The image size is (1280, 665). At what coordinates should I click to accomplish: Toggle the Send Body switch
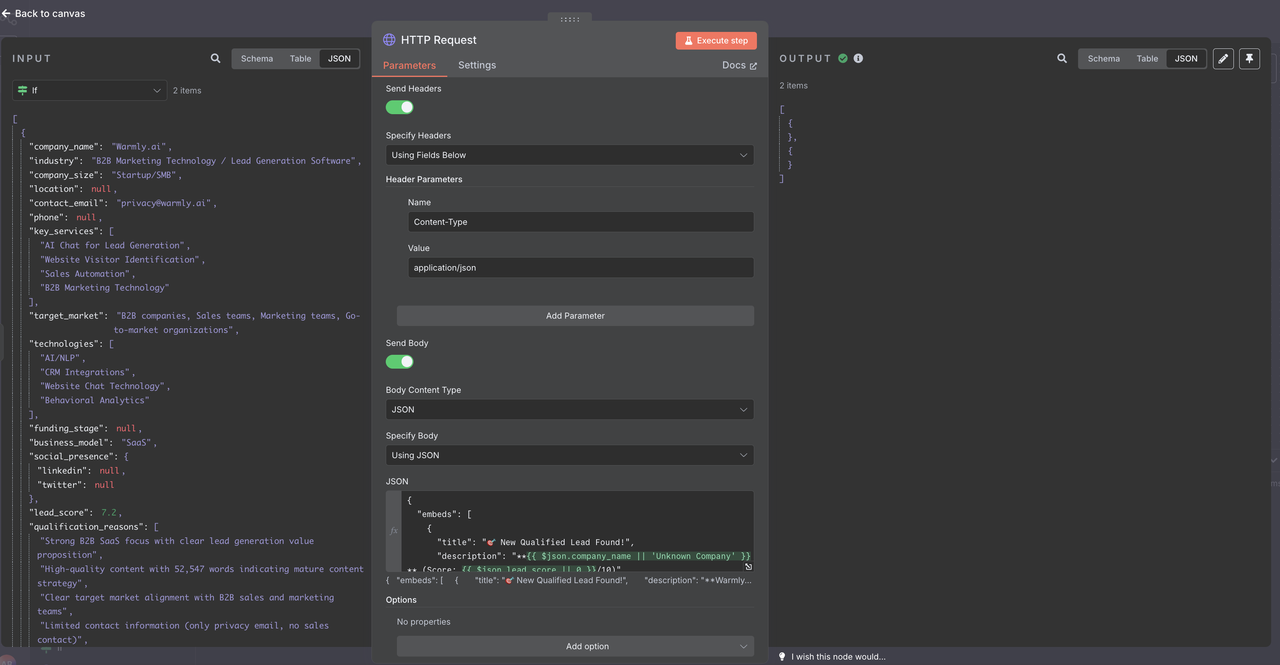click(400, 362)
